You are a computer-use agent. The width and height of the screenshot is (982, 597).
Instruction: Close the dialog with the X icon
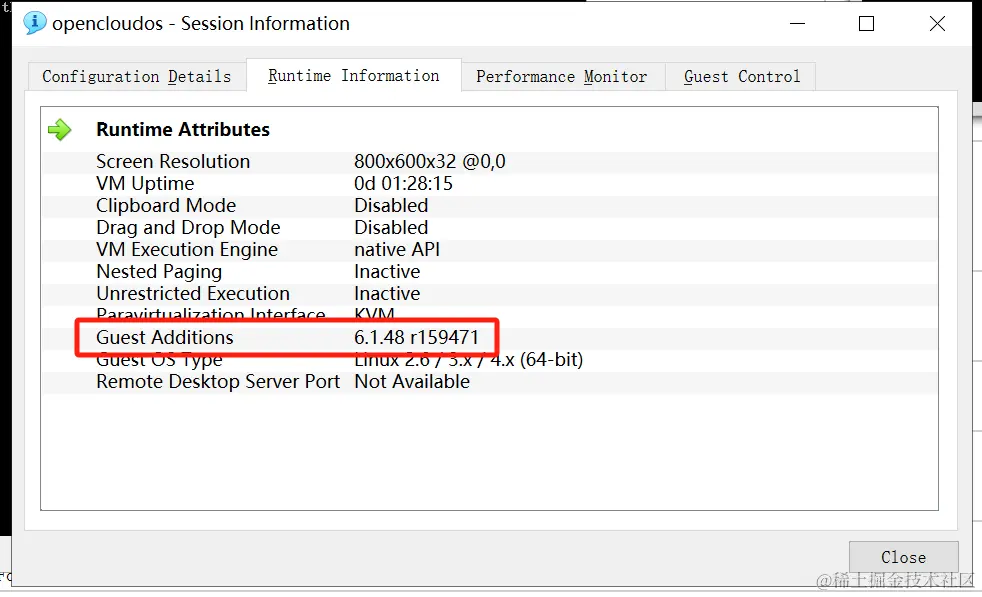(x=937, y=23)
